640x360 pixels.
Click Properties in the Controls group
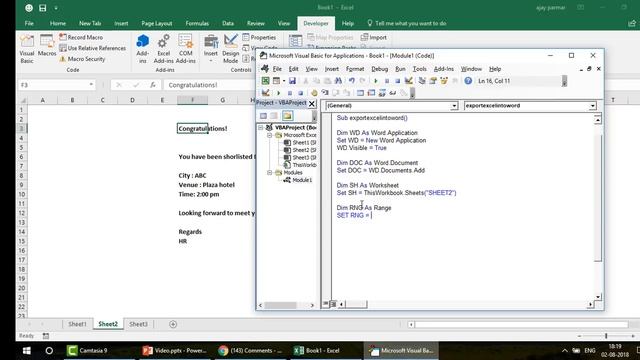pyautogui.click(x=259, y=37)
